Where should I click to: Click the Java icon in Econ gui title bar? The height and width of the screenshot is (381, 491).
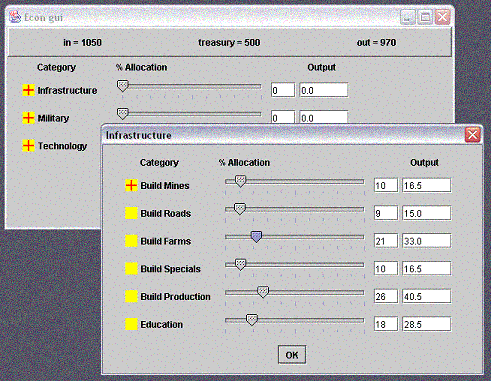click(15, 17)
